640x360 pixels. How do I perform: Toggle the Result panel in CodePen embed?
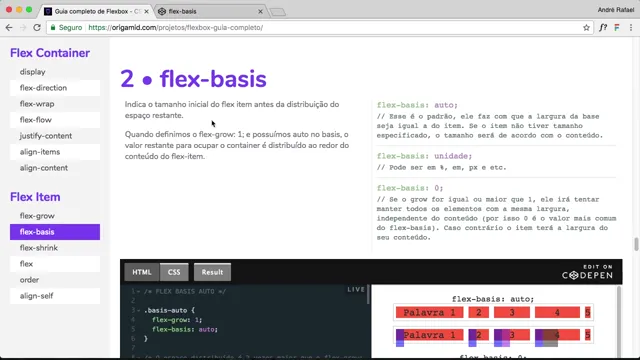point(212,272)
